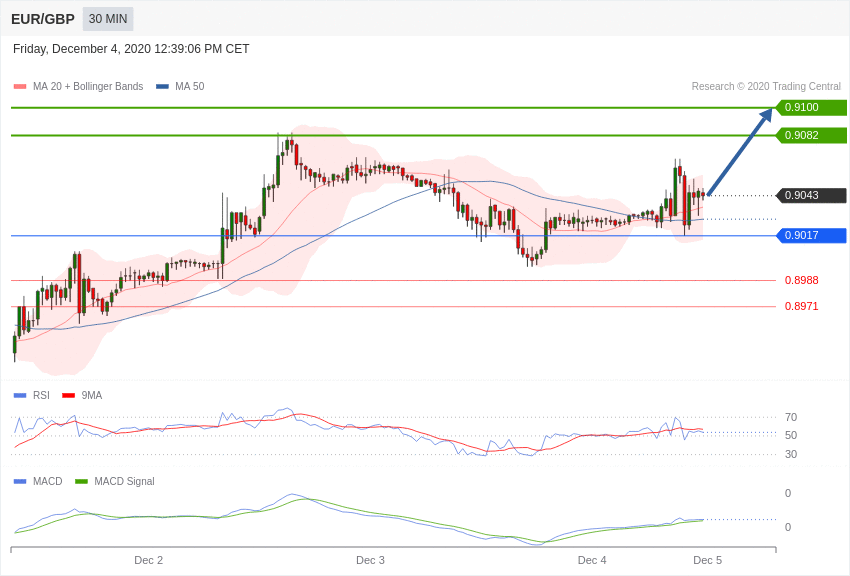
Task: Click the EUR/GBP pair title
Action: click(x=43, y=19)
